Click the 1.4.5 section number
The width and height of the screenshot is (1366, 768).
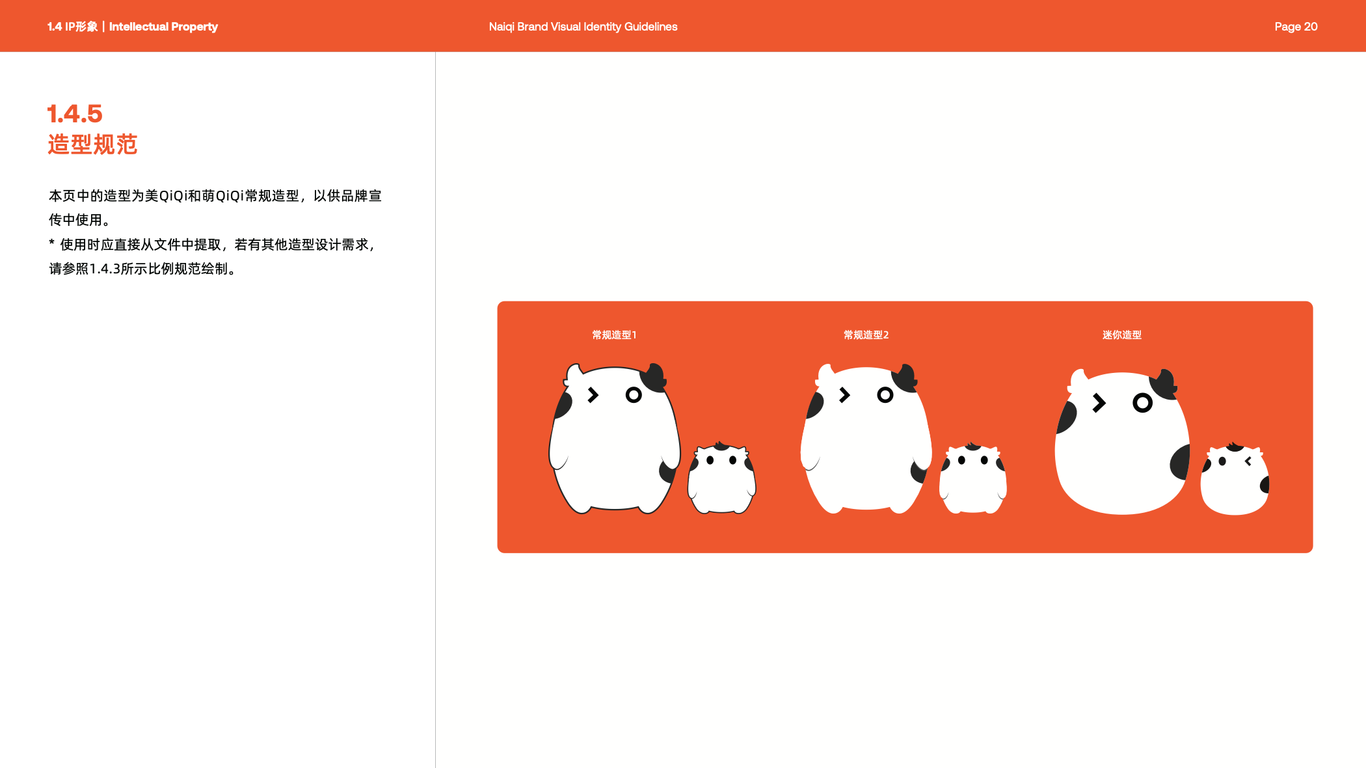(x=75, y=113)
